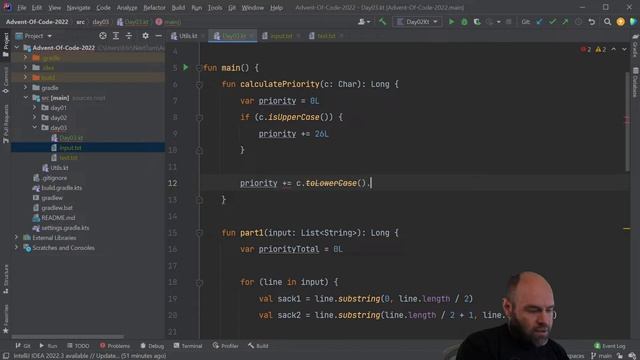Screen dimensions: 640x360
Task: Click the day03 breadcrumb in navigation bar
Action: coord(100,22)
